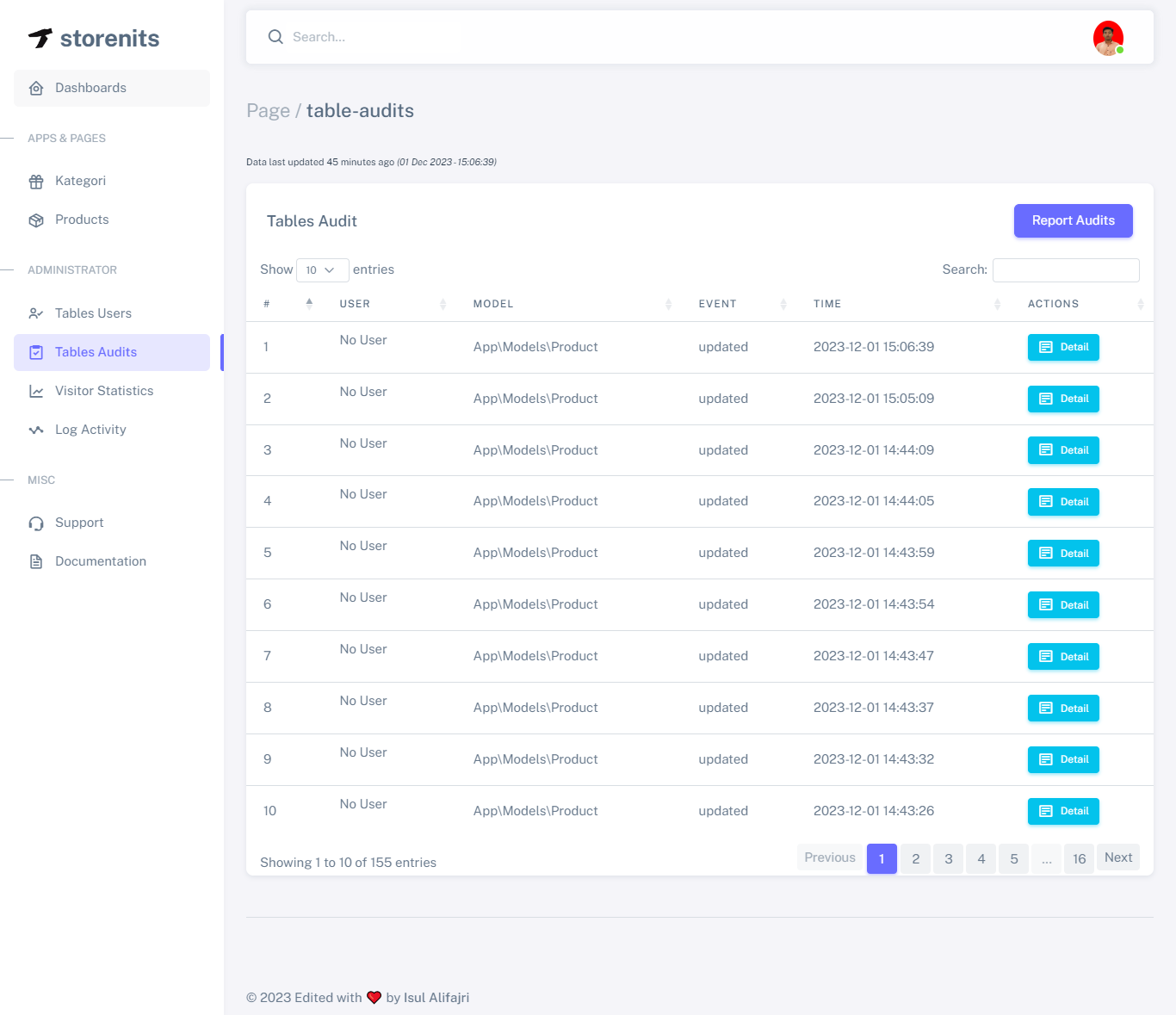View Detail for audit row 1

1063,347
